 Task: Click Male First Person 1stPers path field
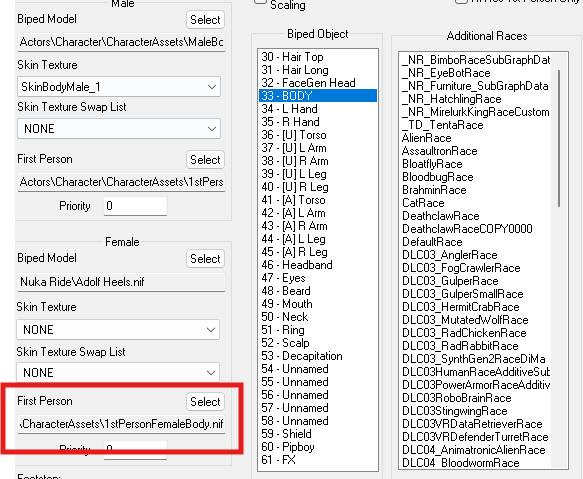coord(121,182)
